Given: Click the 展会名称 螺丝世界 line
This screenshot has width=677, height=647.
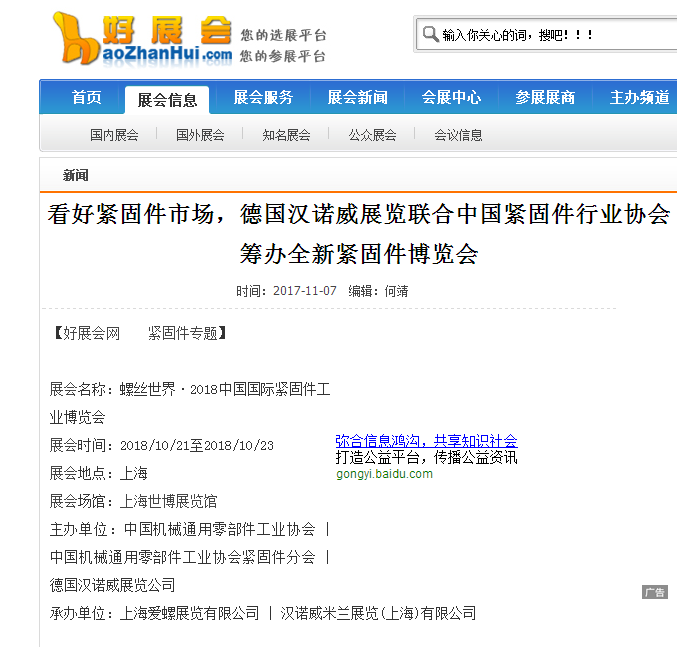Looking at the screenshot, I should click(x=190, y=403).
